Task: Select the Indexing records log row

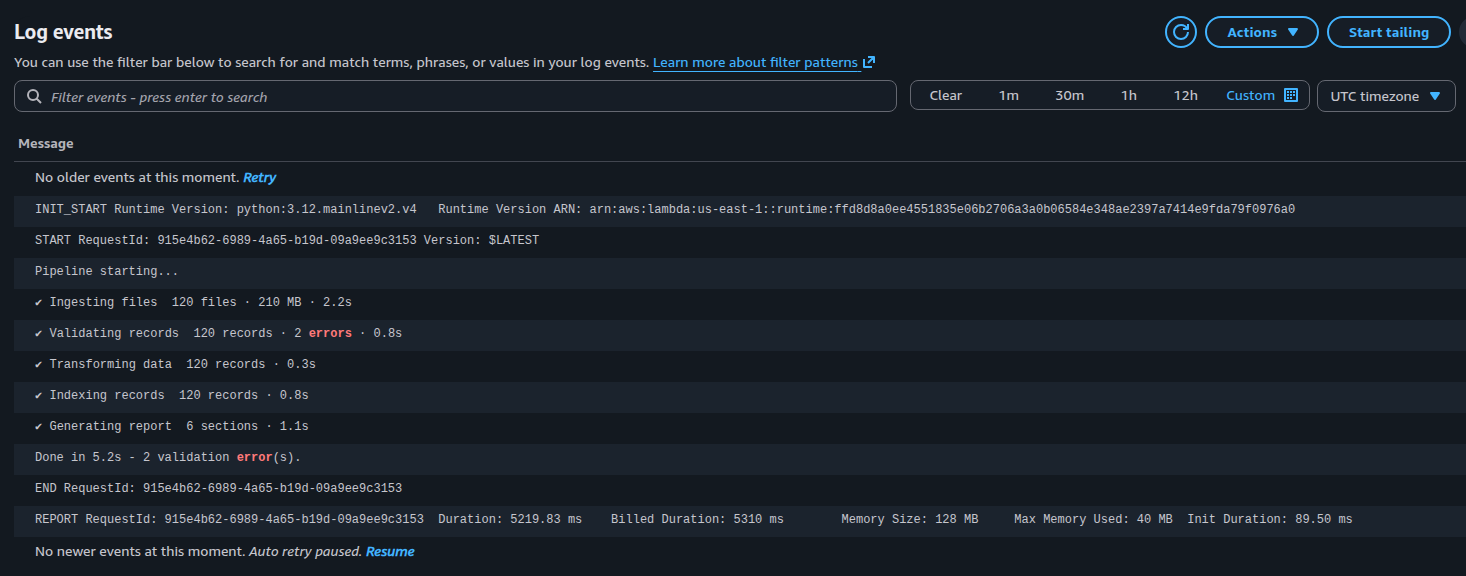Action: [x=740, y=395]
